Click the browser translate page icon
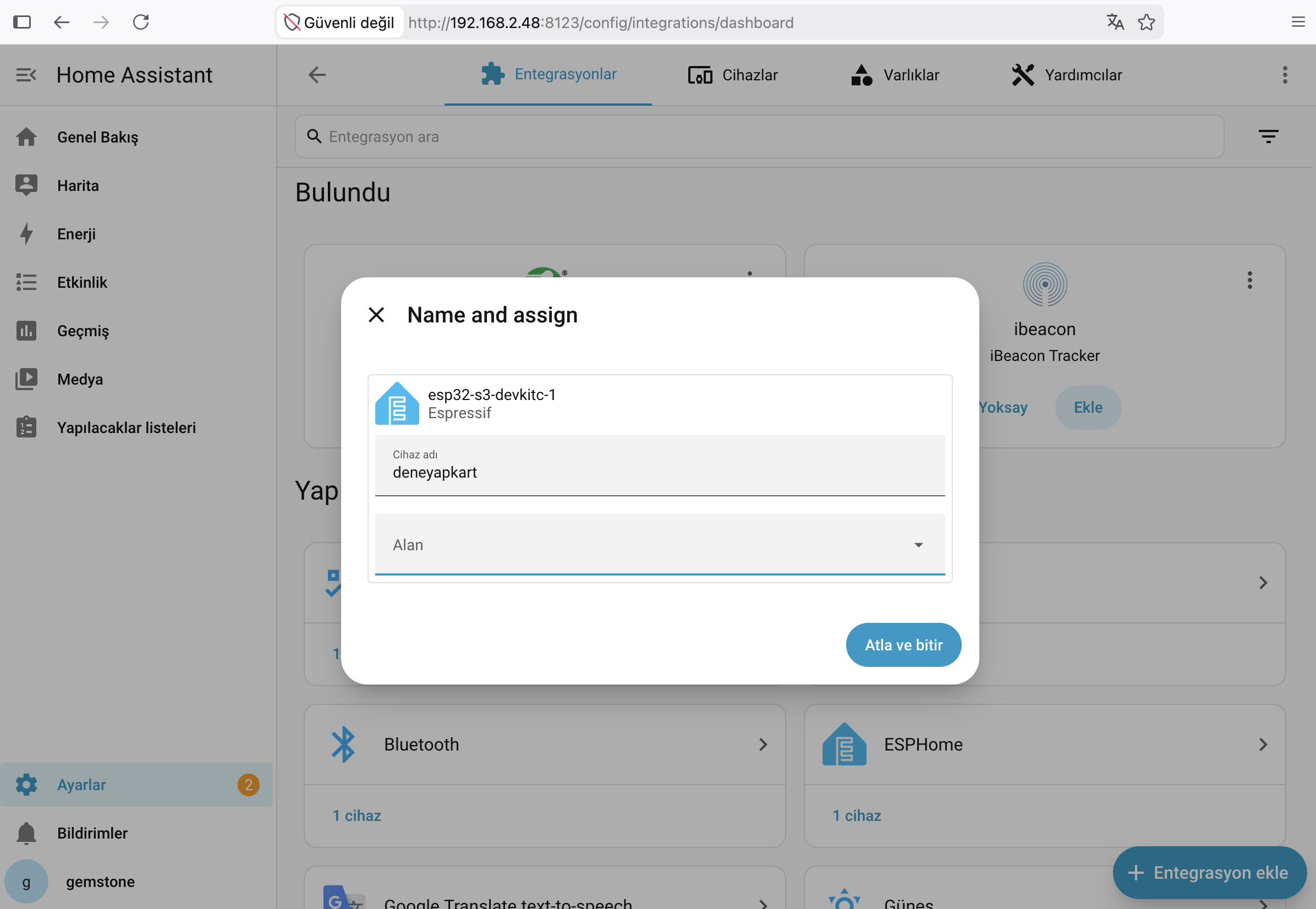This screenshot has width=1316, height=909. click(1115, 22)
